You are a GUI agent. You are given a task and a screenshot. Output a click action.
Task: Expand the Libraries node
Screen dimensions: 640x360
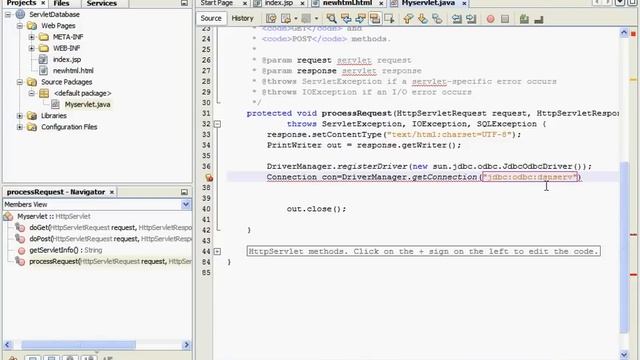click(20, 116)
